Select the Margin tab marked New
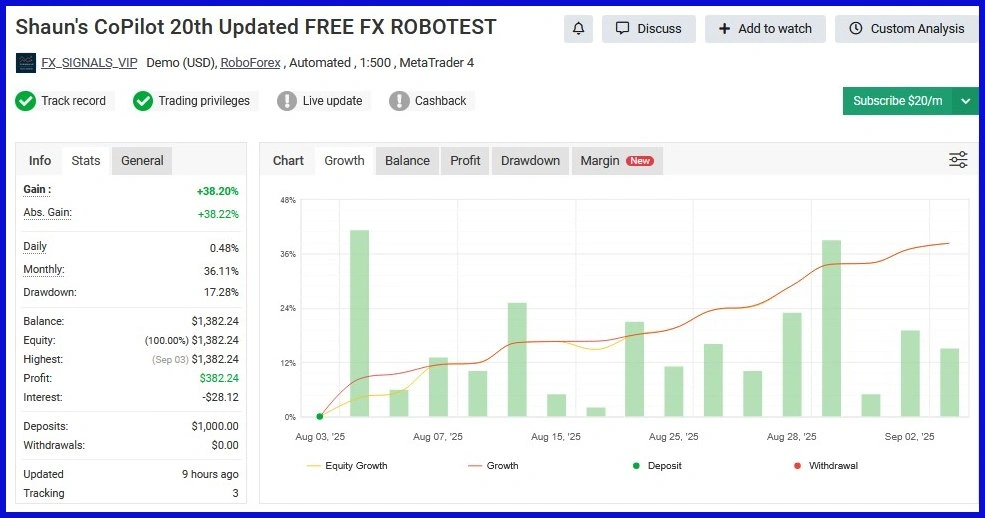Screen dimensions: 985x518 point(615,161)
